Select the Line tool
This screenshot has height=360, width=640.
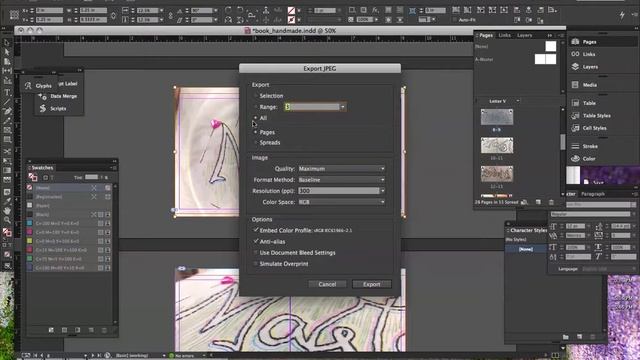[7, 102]
